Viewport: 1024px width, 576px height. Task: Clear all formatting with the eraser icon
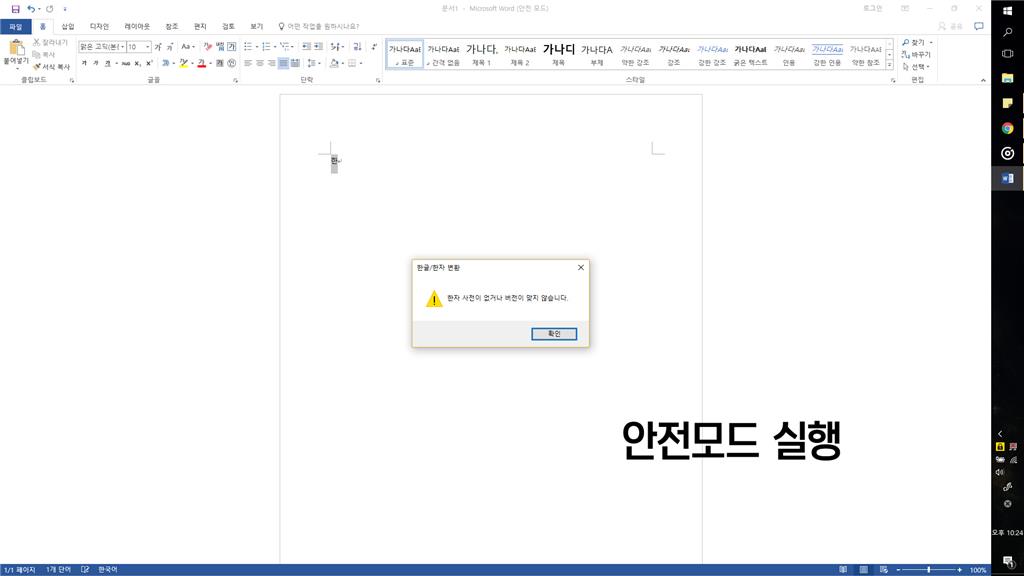(208, 47)
